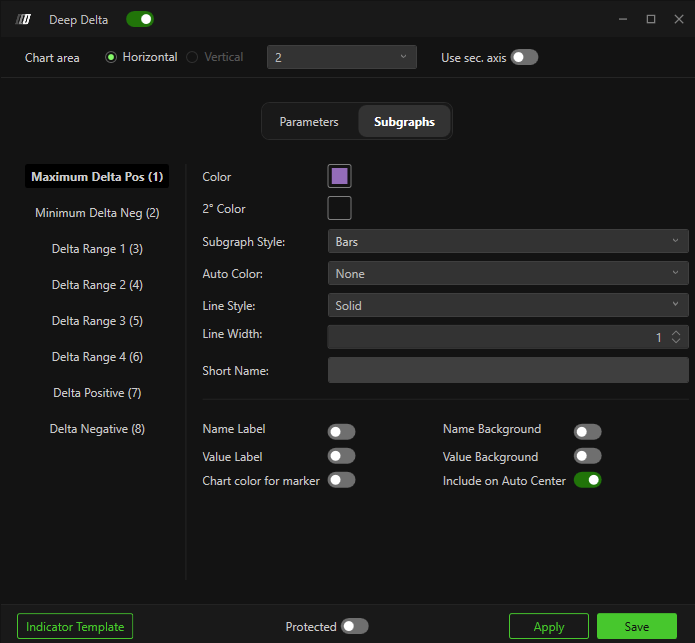
Task: Open the 2° Color swatch picker
Action: (x=339, y=209)
